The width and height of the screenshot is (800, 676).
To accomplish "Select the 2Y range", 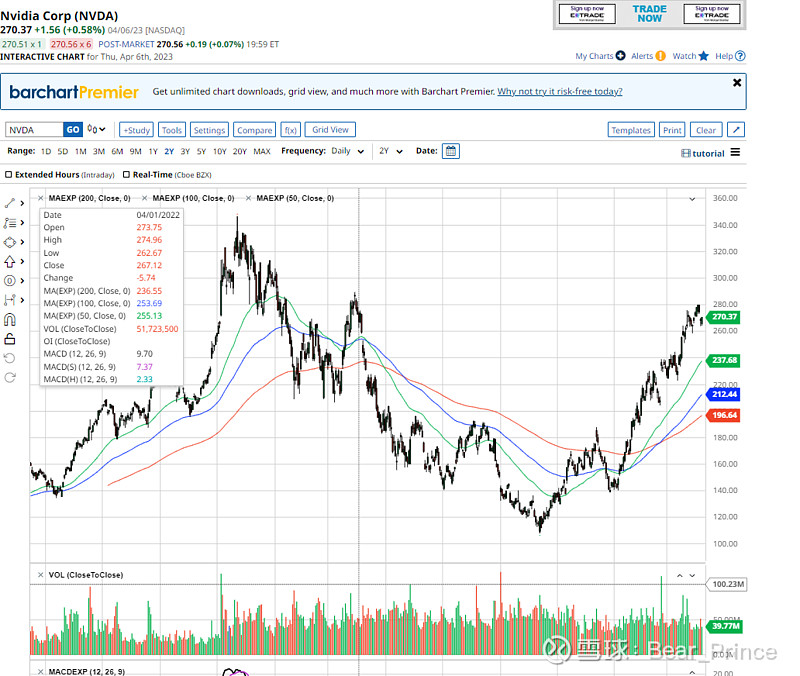I will 169,152.
